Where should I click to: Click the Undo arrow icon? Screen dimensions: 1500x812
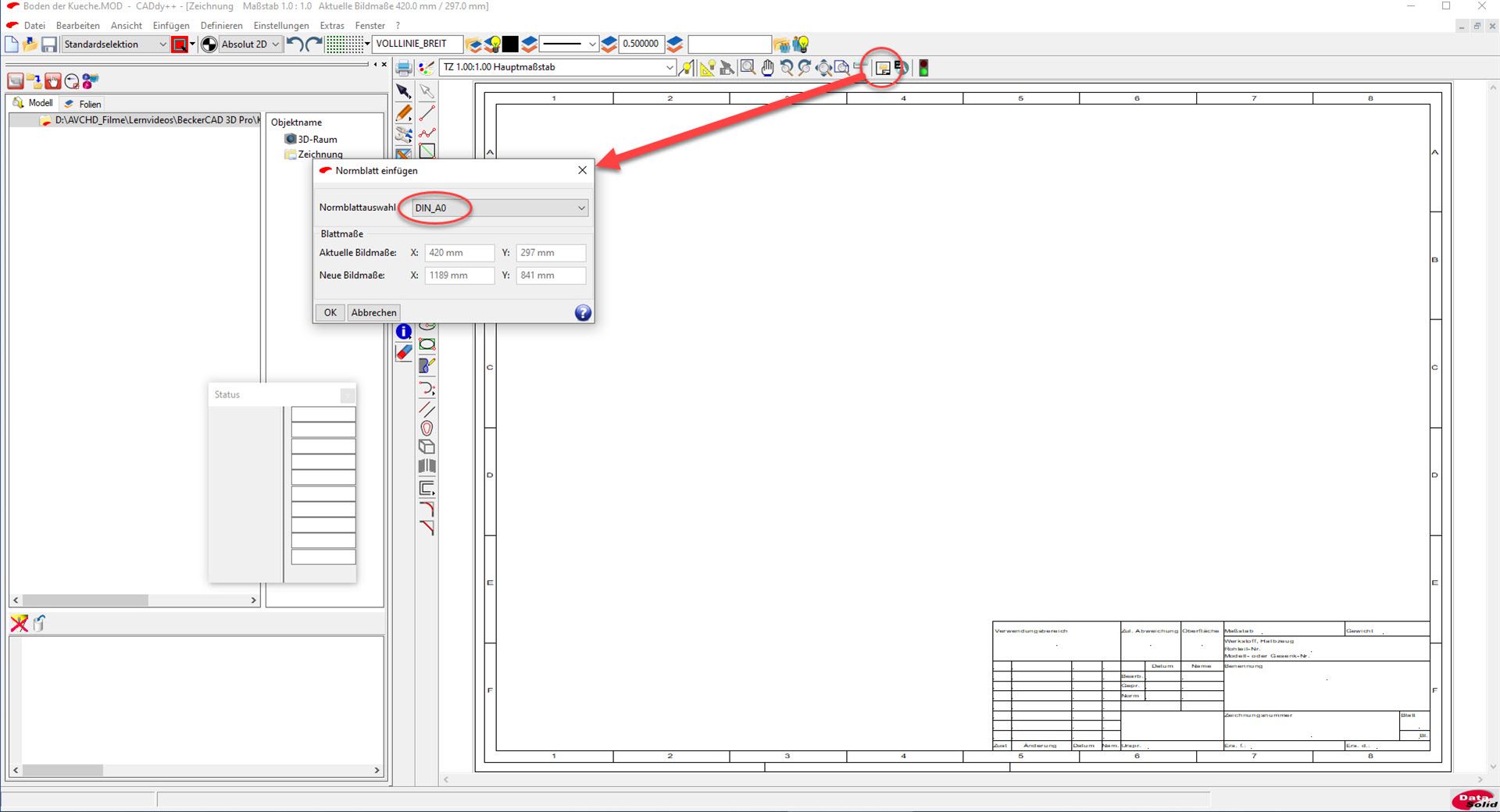pos(295,45)
